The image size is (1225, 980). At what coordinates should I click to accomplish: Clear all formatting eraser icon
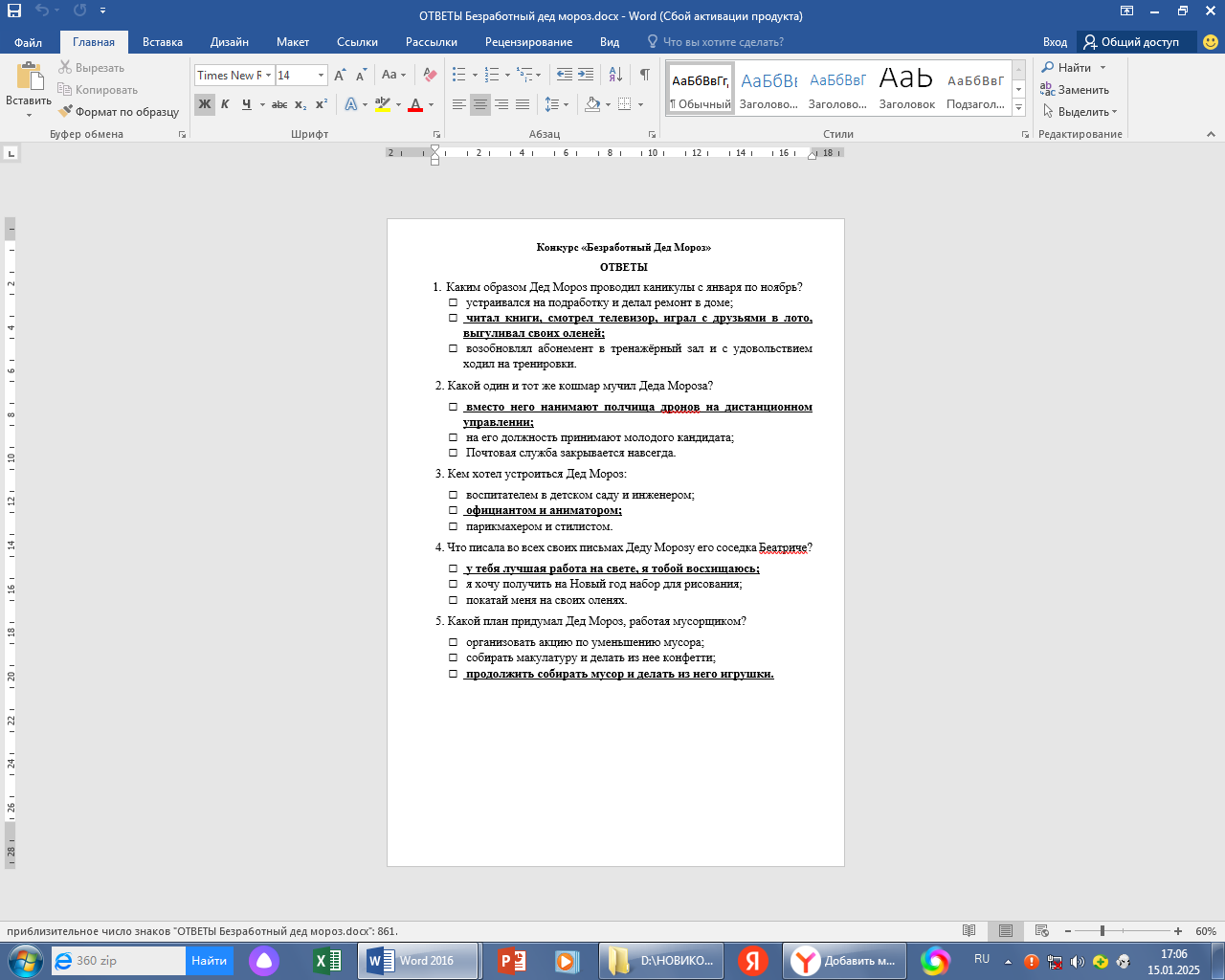click(430, 75)
